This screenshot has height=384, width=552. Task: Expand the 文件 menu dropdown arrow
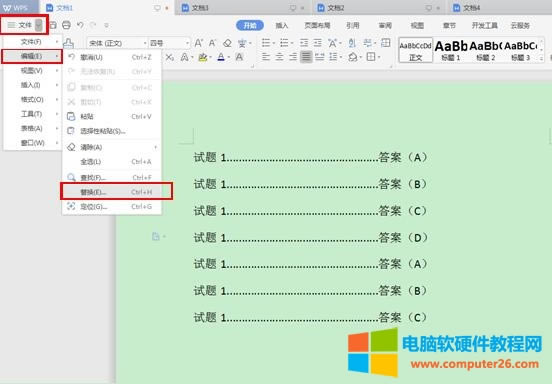click(39, 25)
